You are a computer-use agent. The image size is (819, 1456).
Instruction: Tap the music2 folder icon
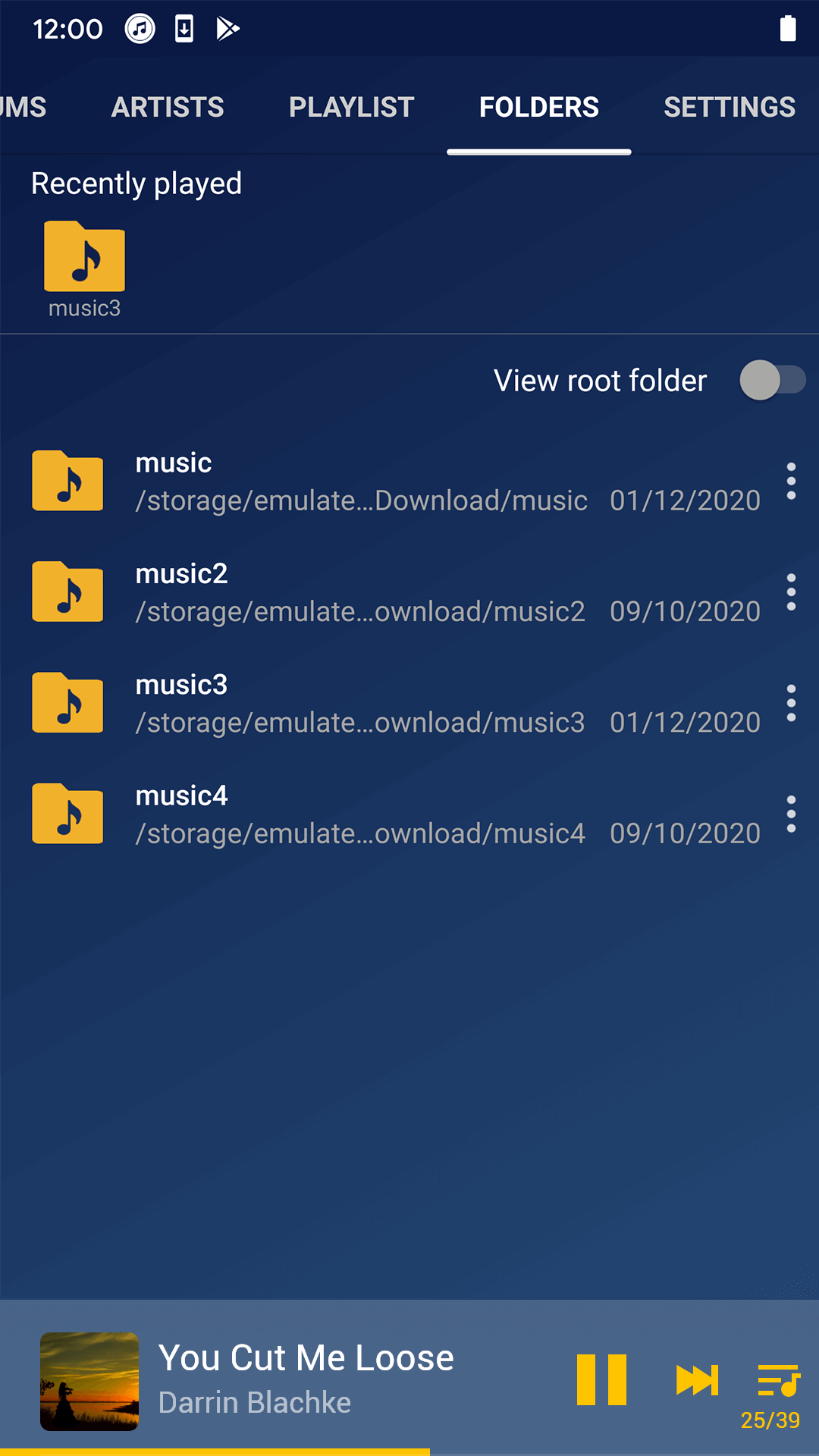point(67,591)
